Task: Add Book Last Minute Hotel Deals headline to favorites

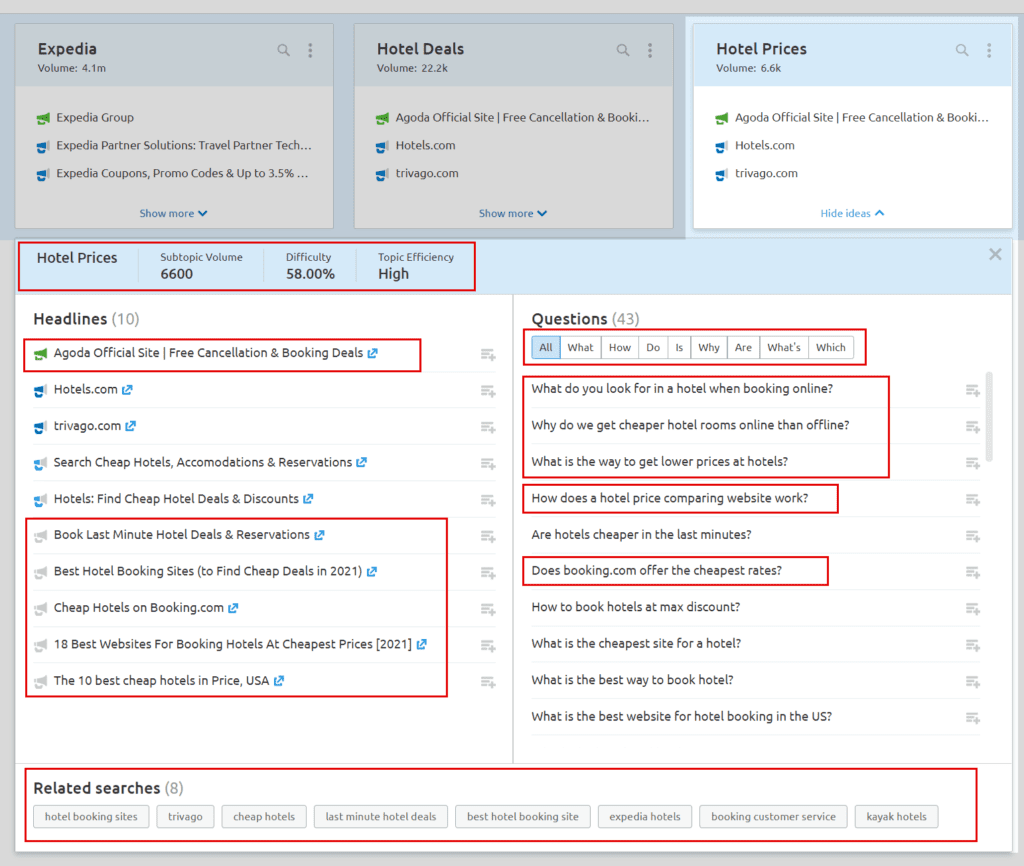Action: click(488, 536)
